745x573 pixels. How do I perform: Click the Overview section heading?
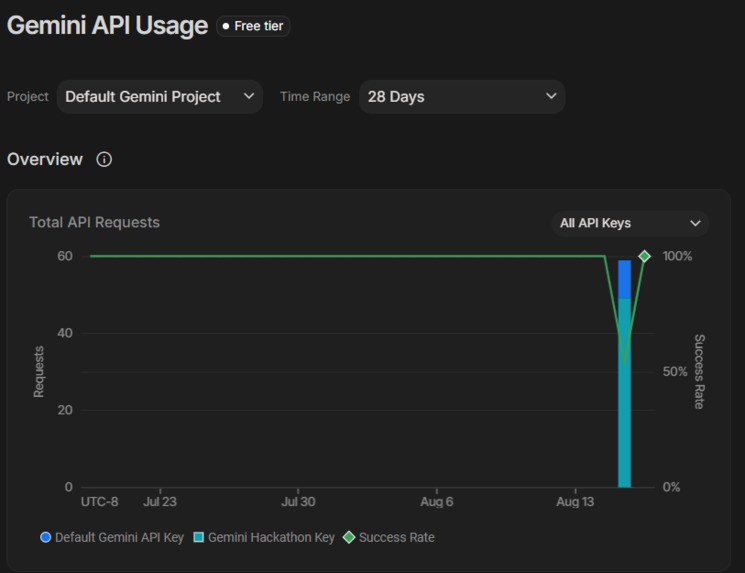(x=45, y=159)
